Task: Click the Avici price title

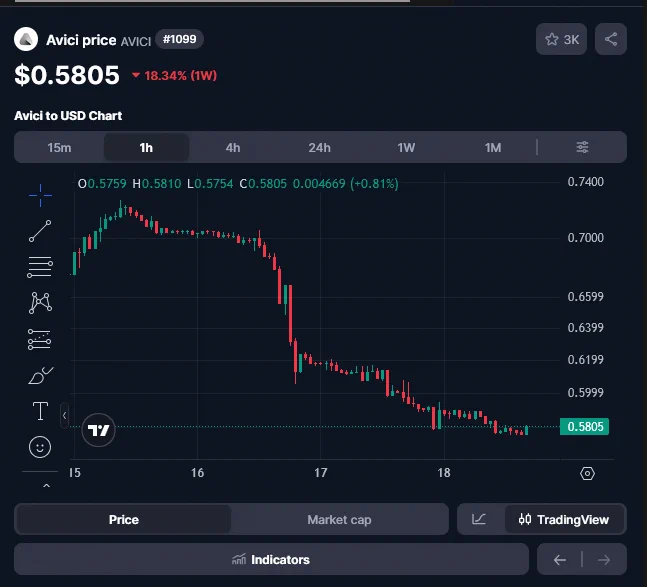Action: 81,40
